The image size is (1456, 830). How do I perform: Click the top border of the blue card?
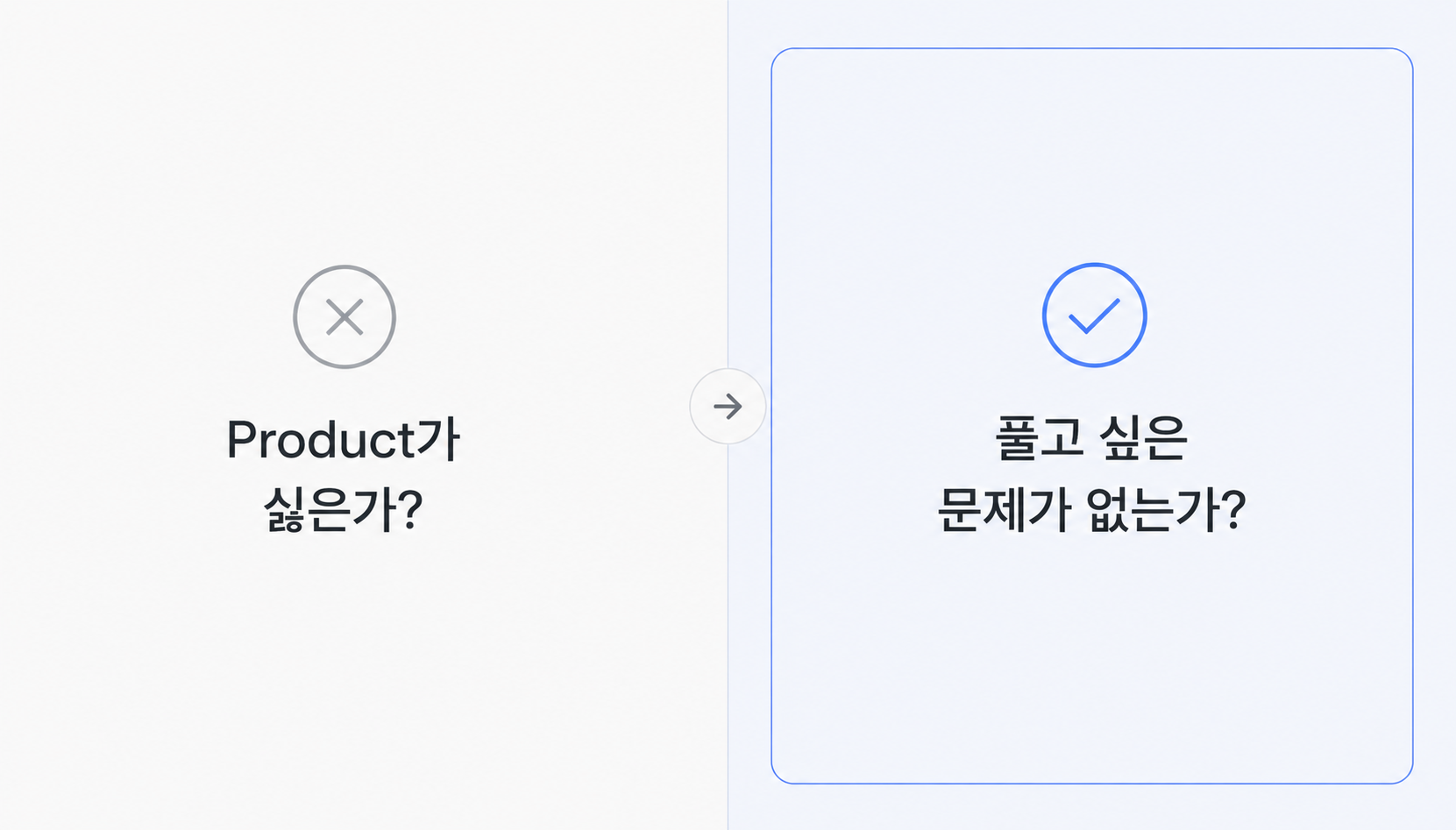pyautogui.click(x=1092, y=49)
